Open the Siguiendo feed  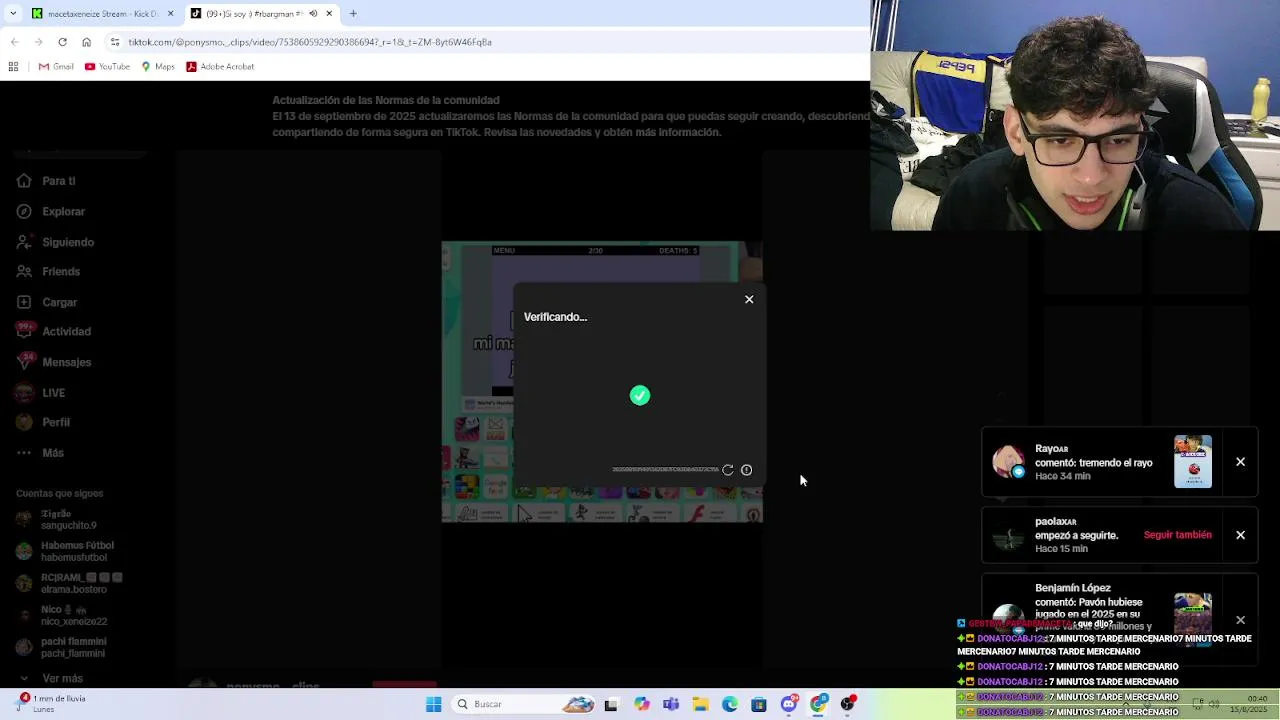(x=55, y=242)
